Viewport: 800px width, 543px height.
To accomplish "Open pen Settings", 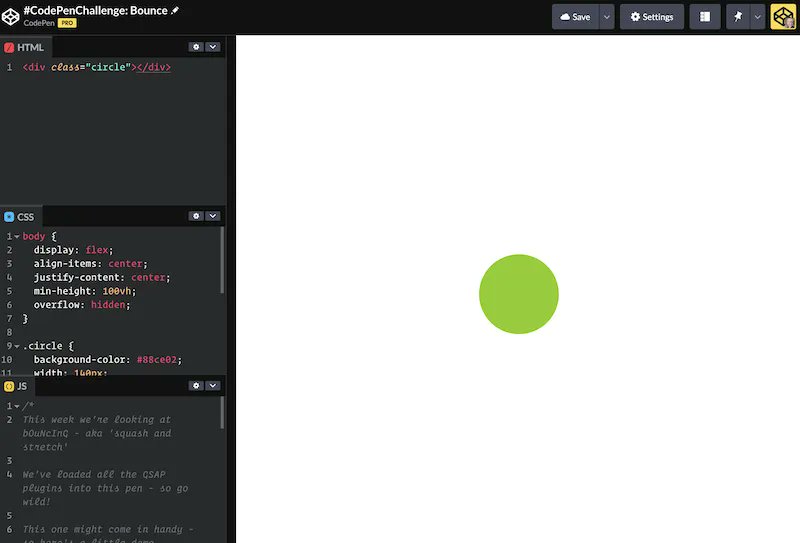I will click(652, 17).
